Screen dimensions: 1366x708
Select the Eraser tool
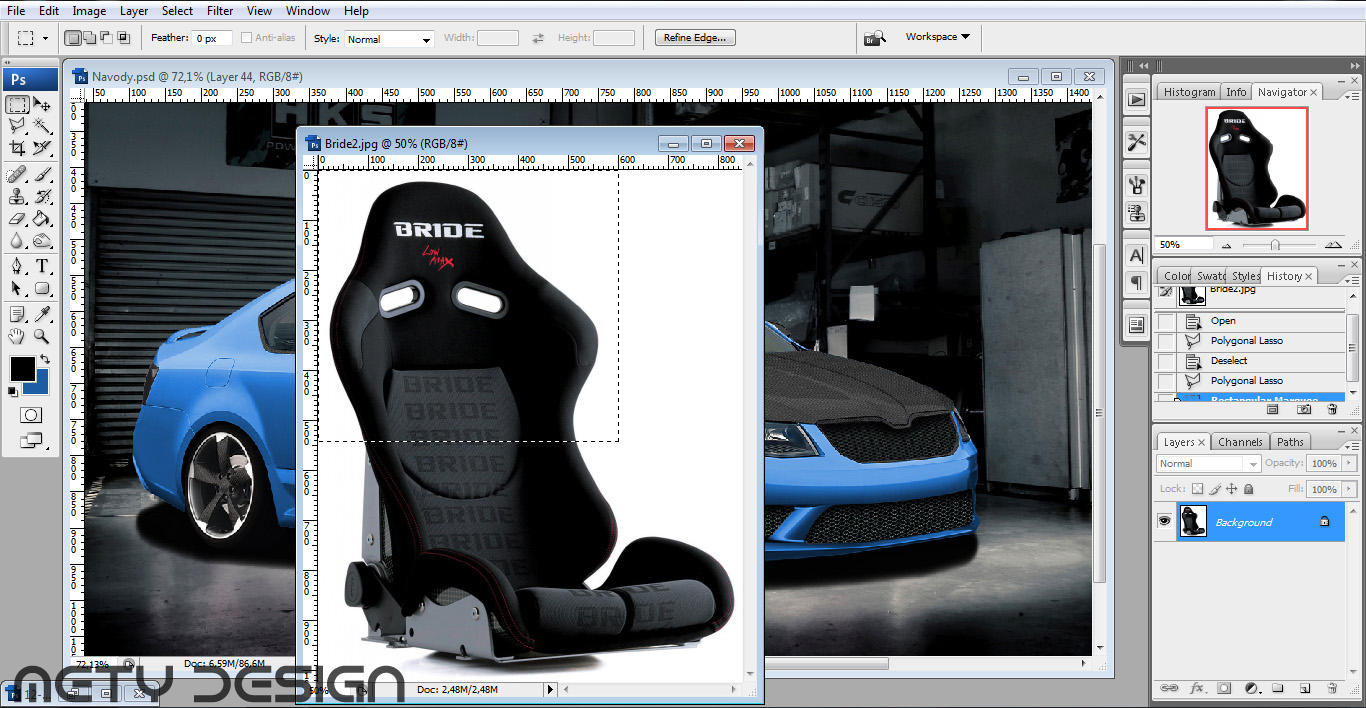17,218
